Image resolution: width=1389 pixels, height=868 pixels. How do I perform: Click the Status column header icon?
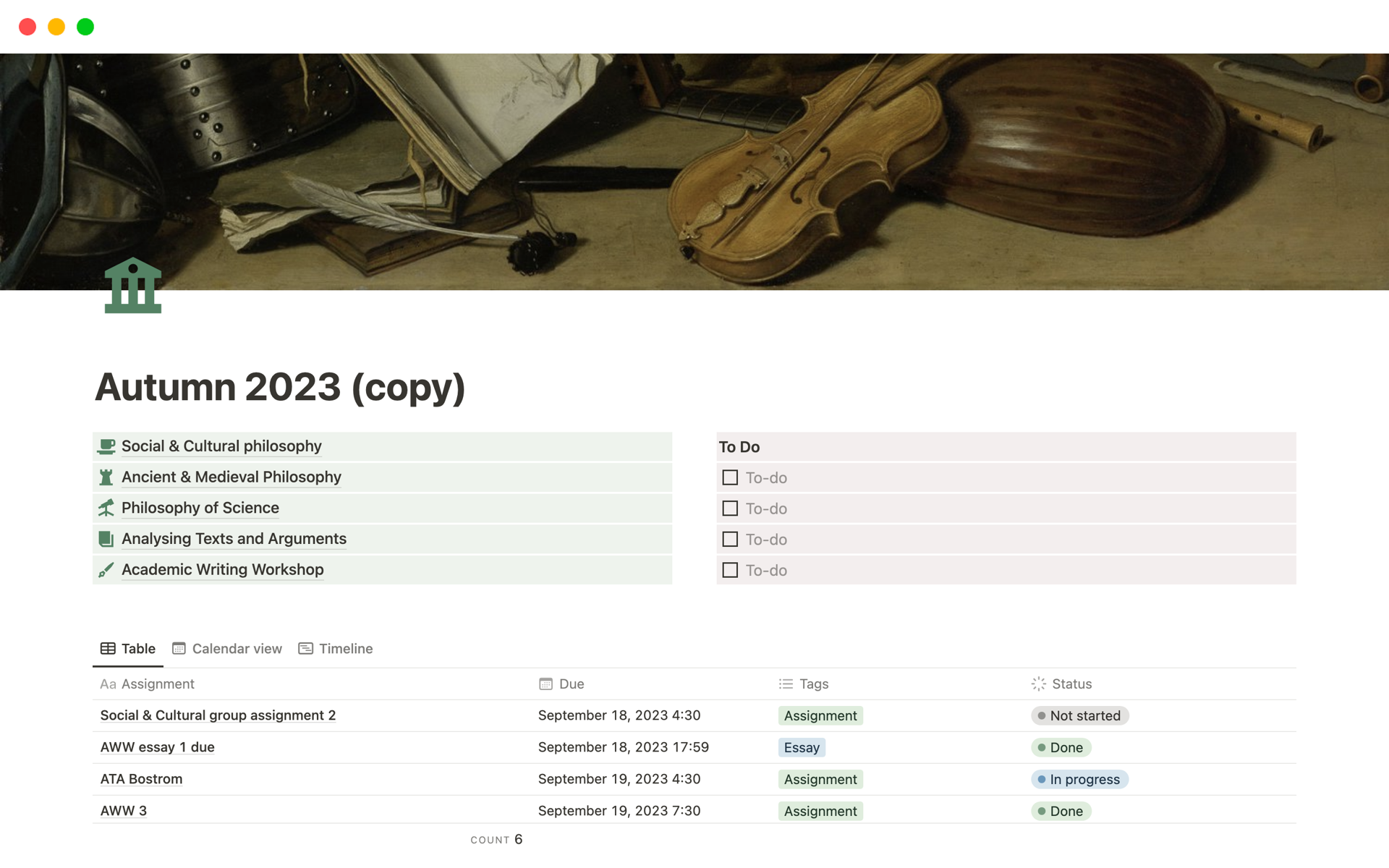coord(1037,684)
